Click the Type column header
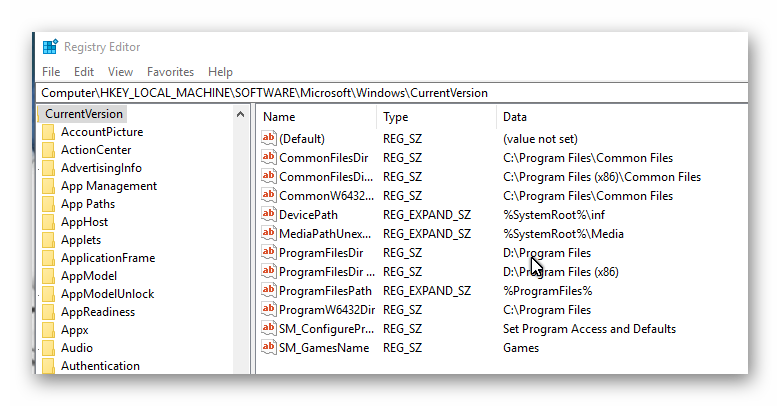Viewport: 780px width, 406px height. 396,117
